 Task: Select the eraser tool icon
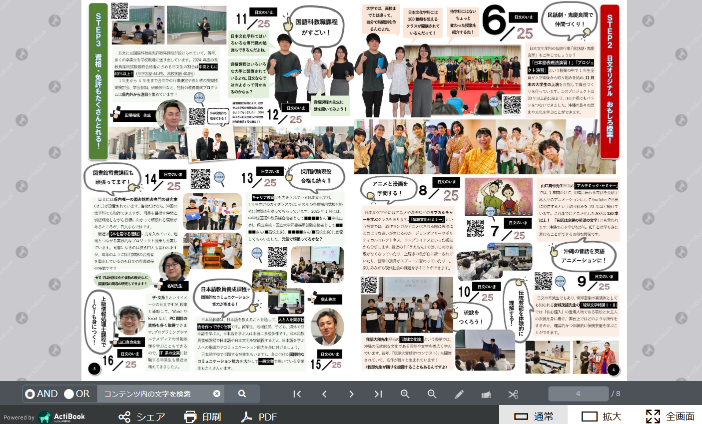pyautogui.click(x=486, y=394)
